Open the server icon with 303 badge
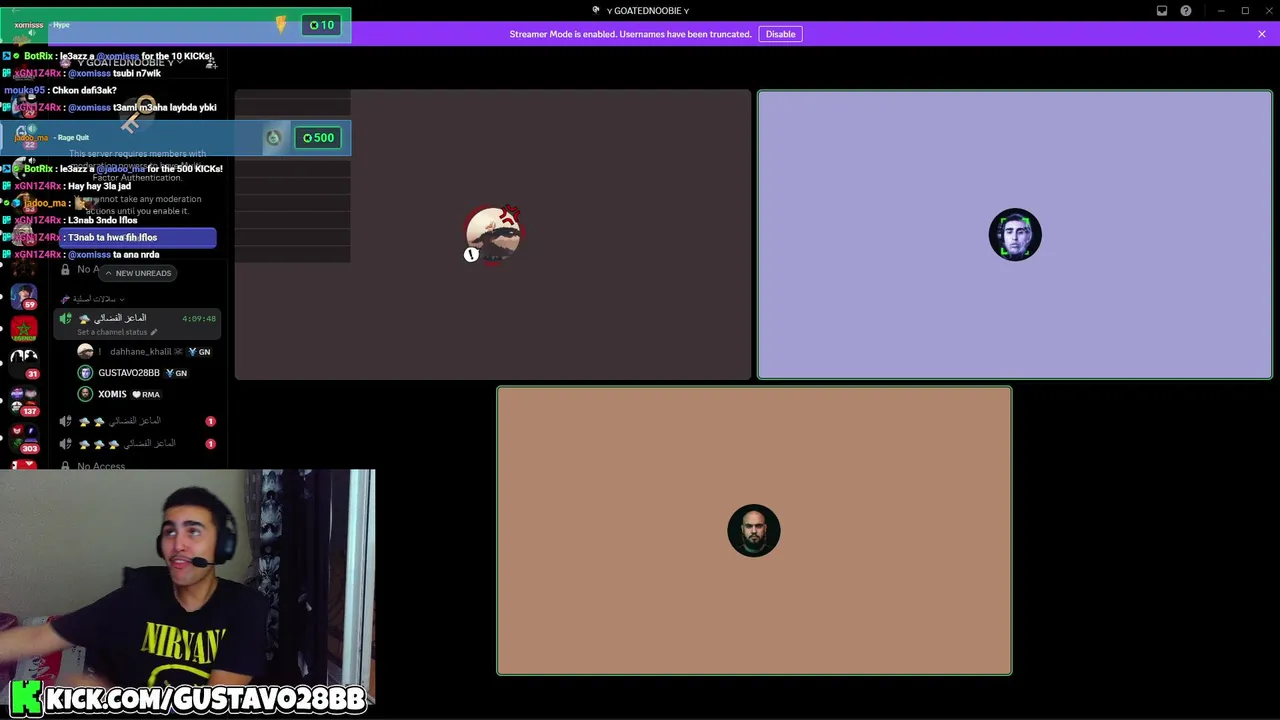This screenshot has height=720, width=1280. coord(24,438)
